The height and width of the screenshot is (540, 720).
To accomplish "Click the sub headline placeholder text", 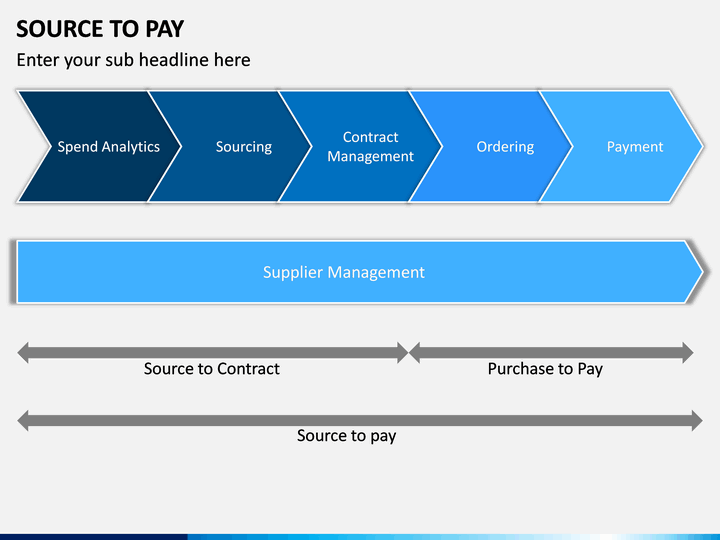I will pos(134,60).
